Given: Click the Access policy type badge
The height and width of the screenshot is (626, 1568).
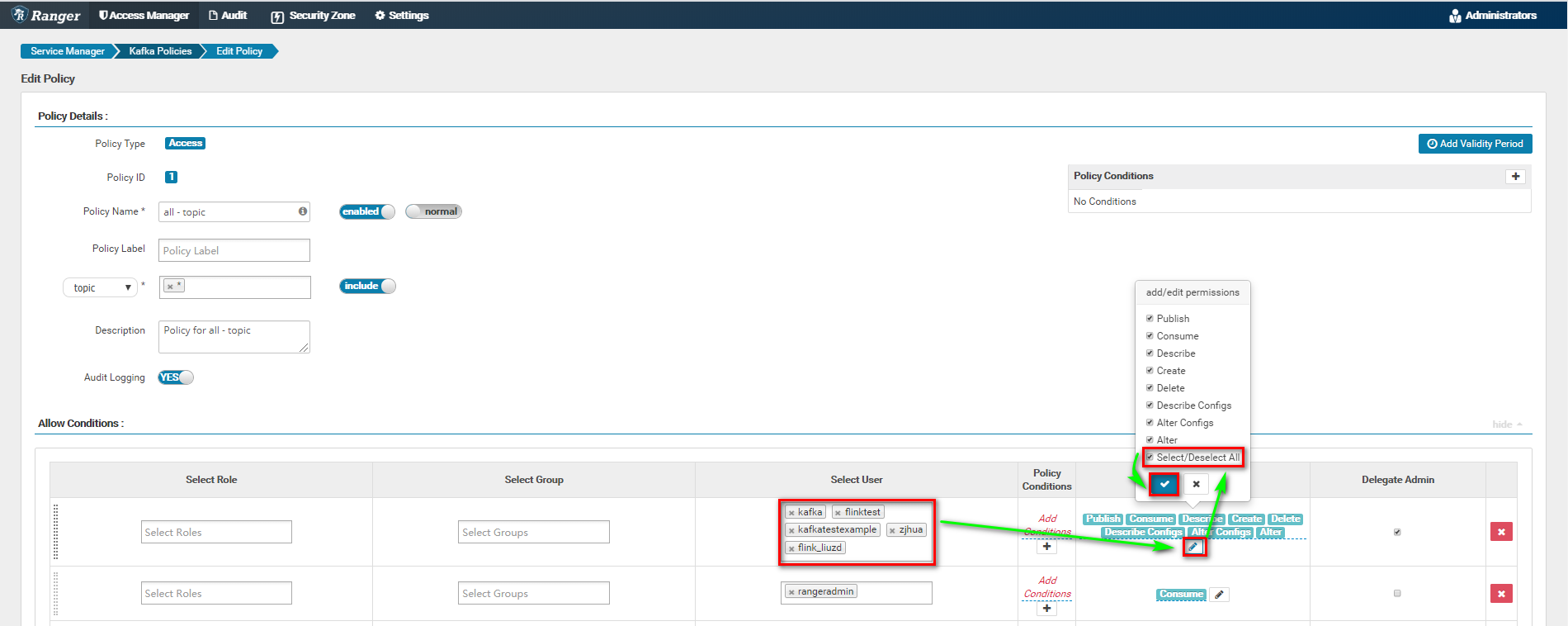Looking at the screenshot, I should coord(186,143).
